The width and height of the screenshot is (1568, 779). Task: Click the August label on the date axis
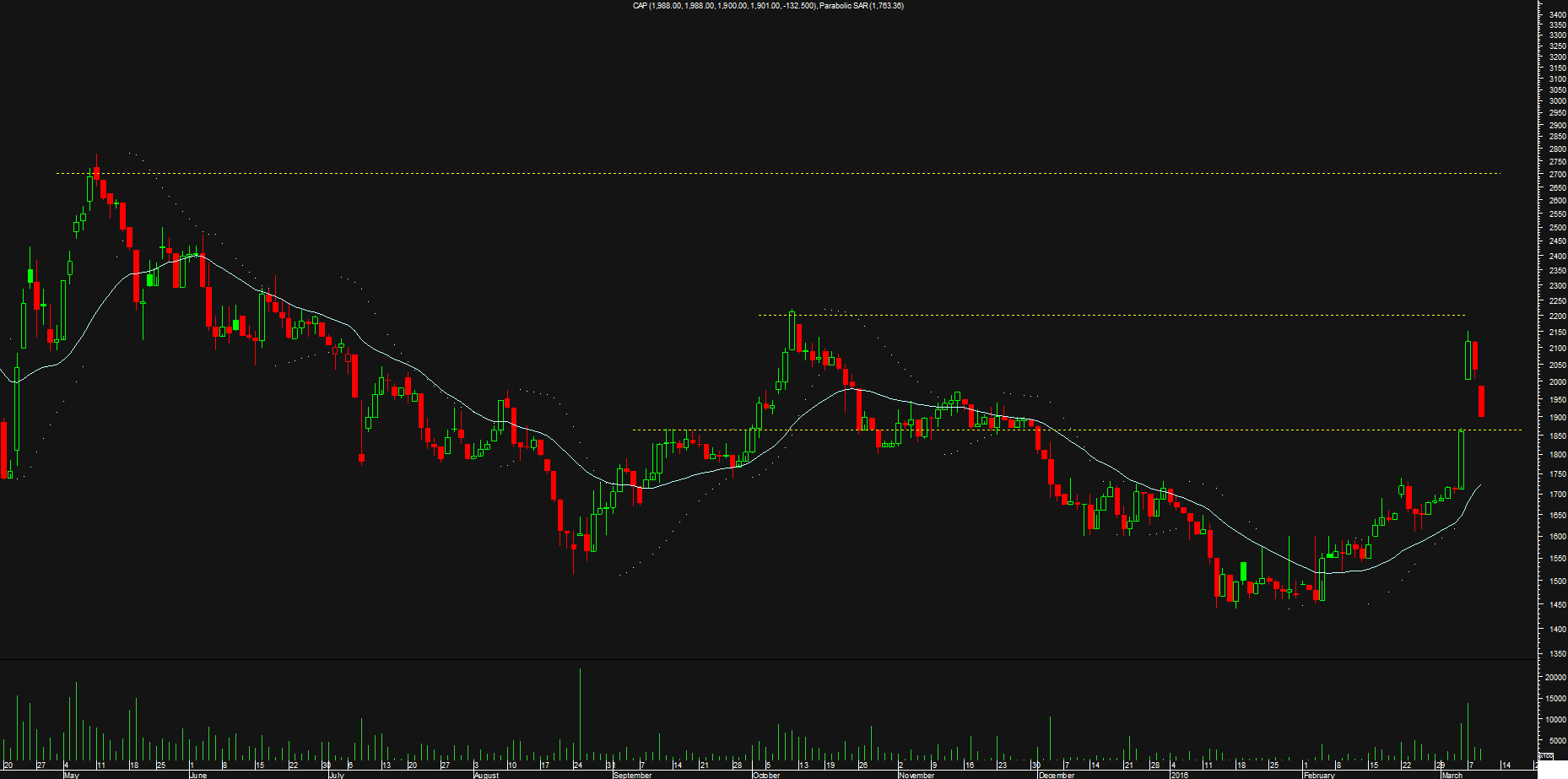(486, 775)
